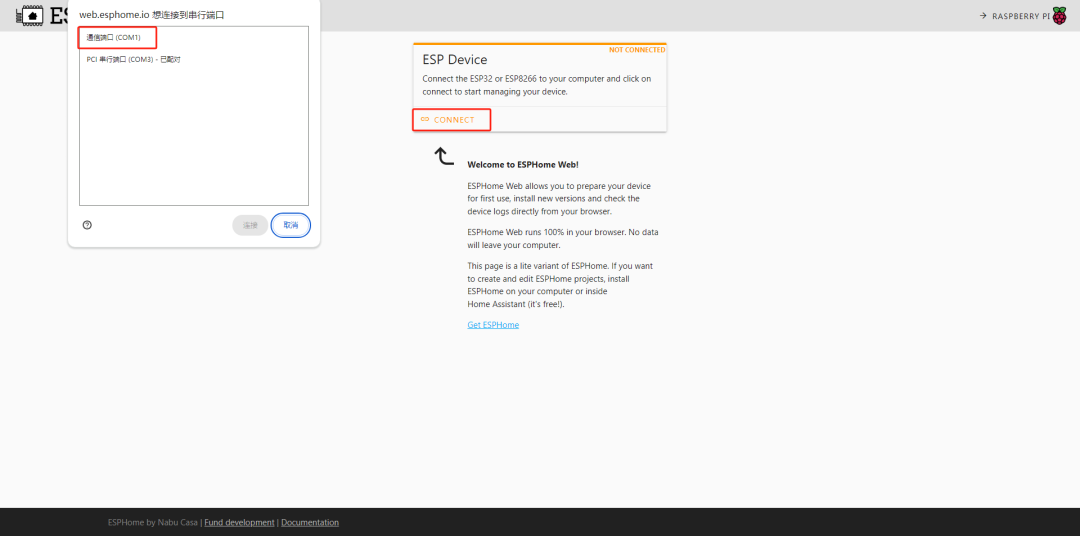The image size is (1080, 536).
Task: Click the ESP Device card title
Action: click(455, 60)
